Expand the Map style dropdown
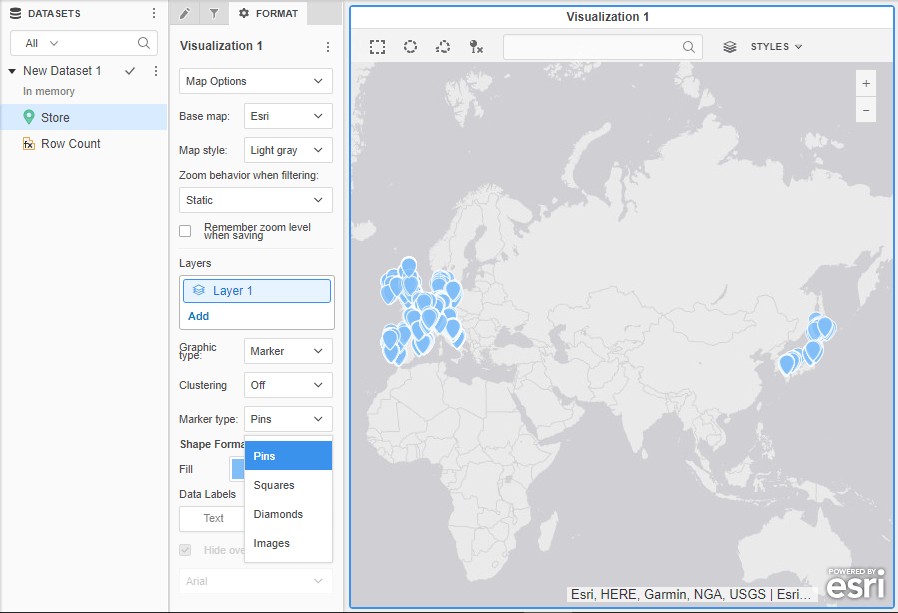This screenshot has width=898, height=613. click(288, 150)
